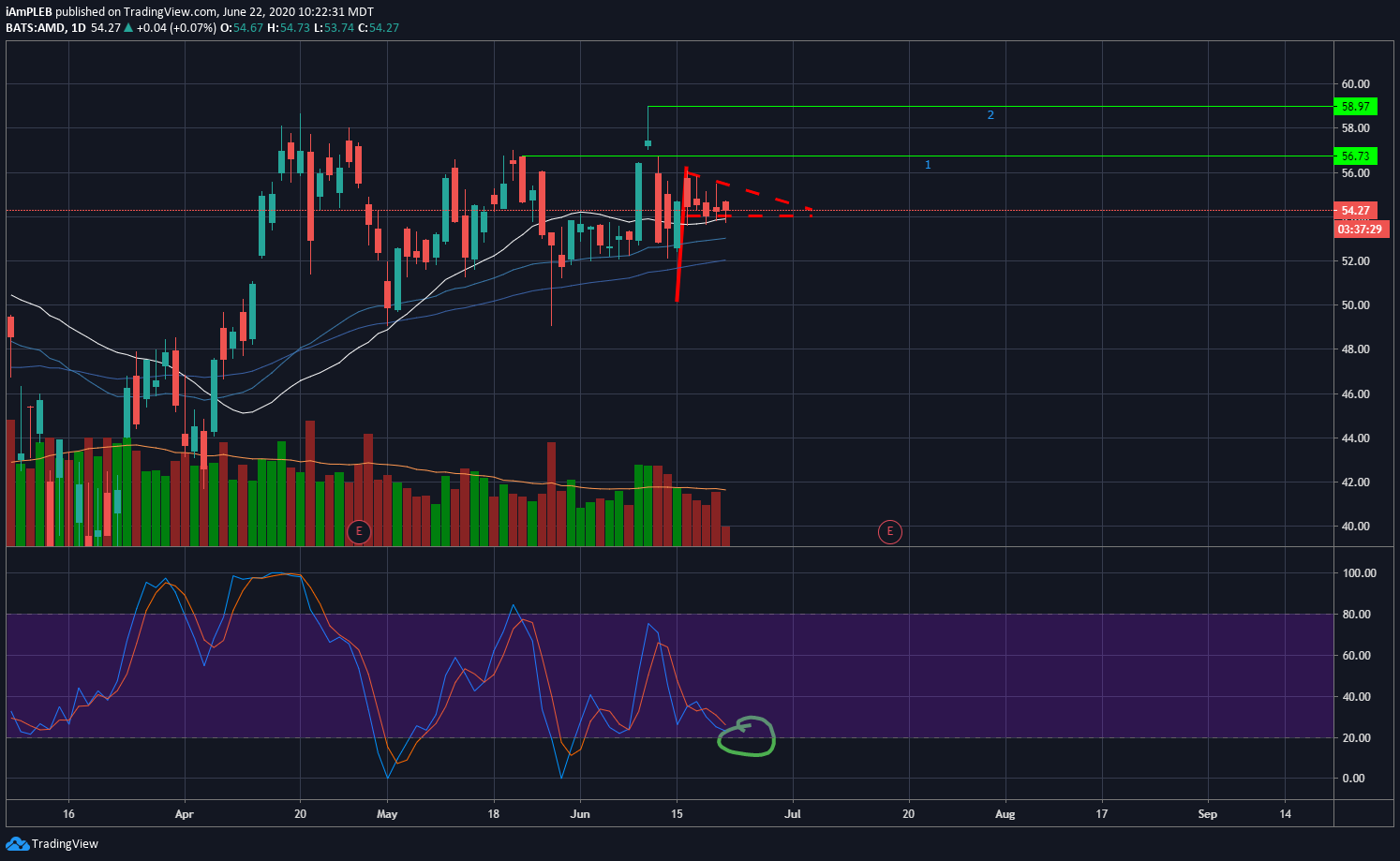Click the 1D interval text in header
The width and height of the screenshot is (1400, 861).
tap(79, 28)
